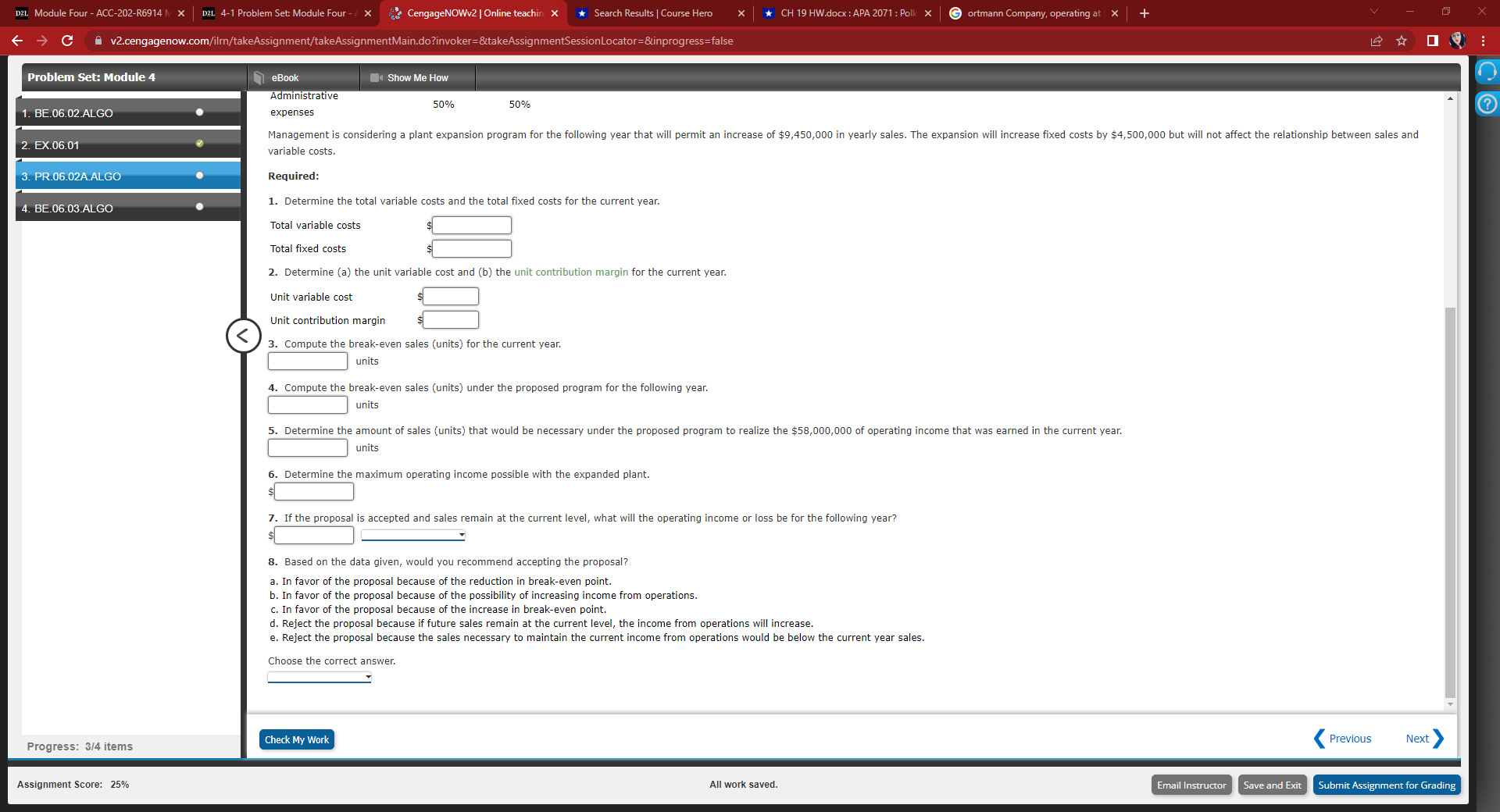Click the padlock icon in the address bar
The image size is (1500, 812).
[98, 41]
